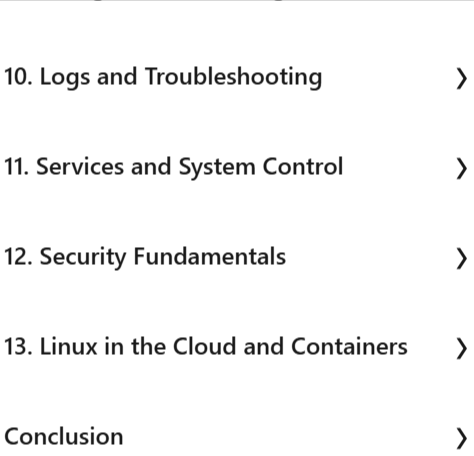
Task: Open chapter 13 Linux in the Cloud and Containers
Action: coord(206,347)
